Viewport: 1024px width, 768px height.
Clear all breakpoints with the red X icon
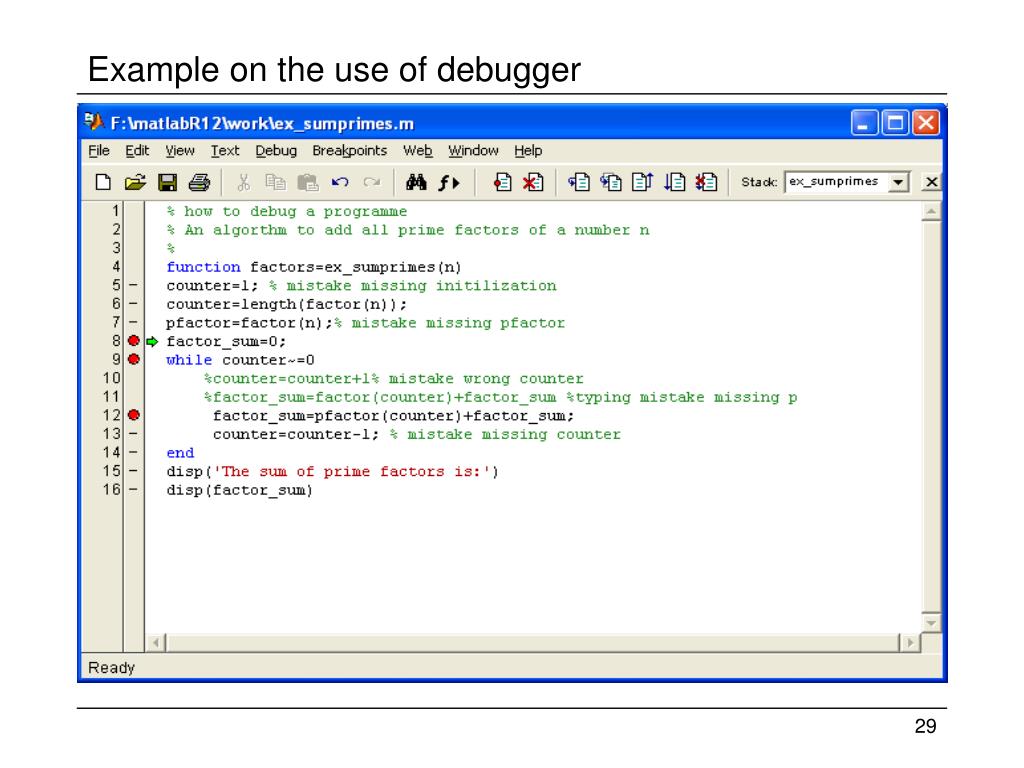(533, 182)
